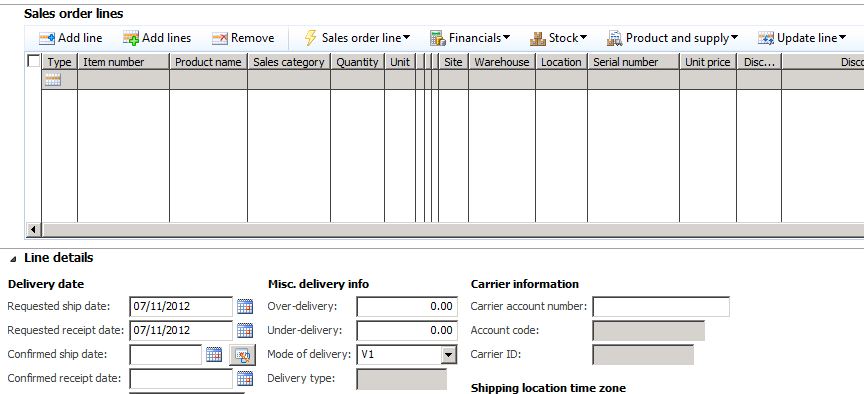Click the Delivery type field
Screen dimensions: 864x394
coord(402,379)
